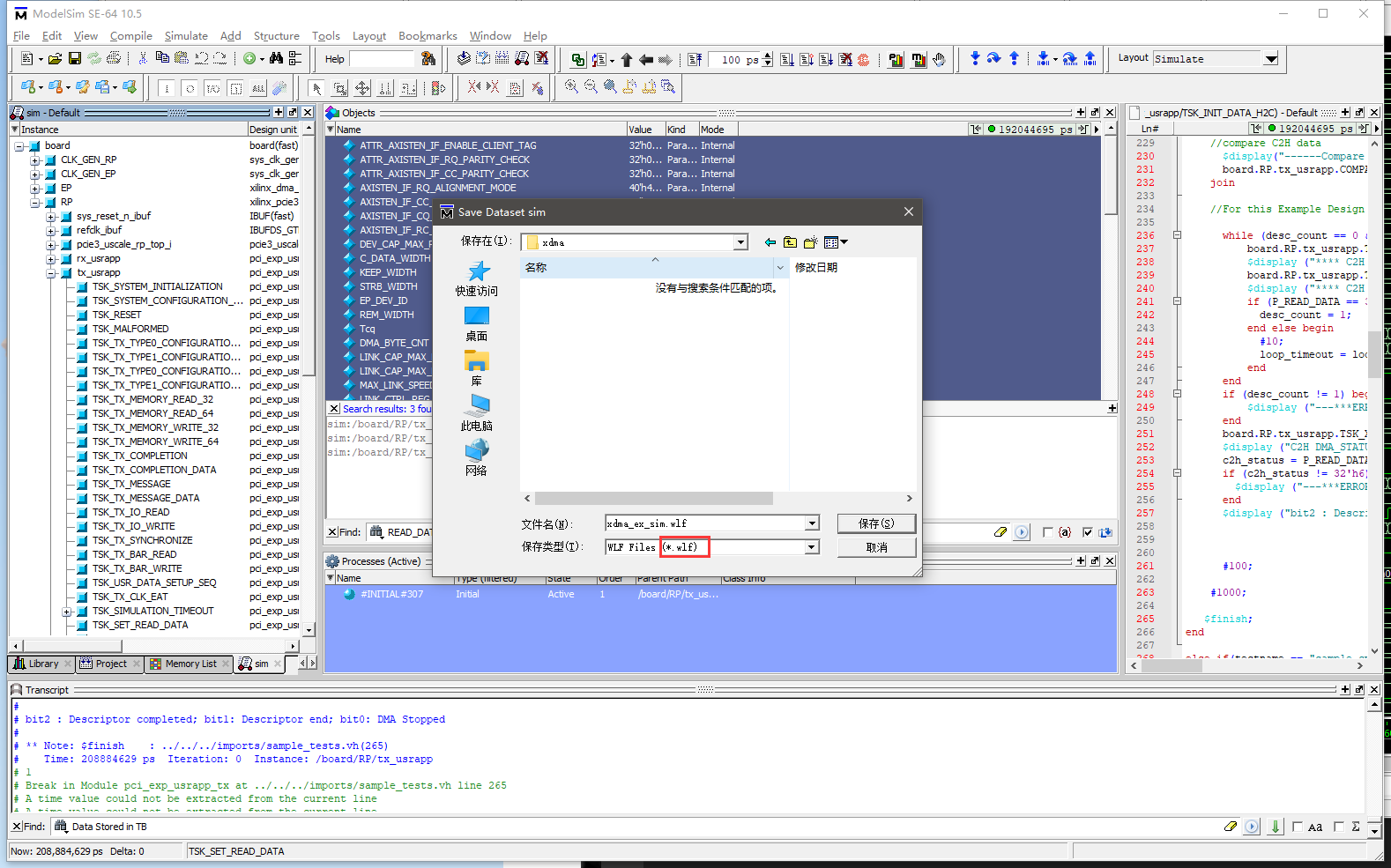Toggle checkbox before {a} in Objects Find bar
This screenshot has height=868, width=1391.
[x=1047, y=532]
